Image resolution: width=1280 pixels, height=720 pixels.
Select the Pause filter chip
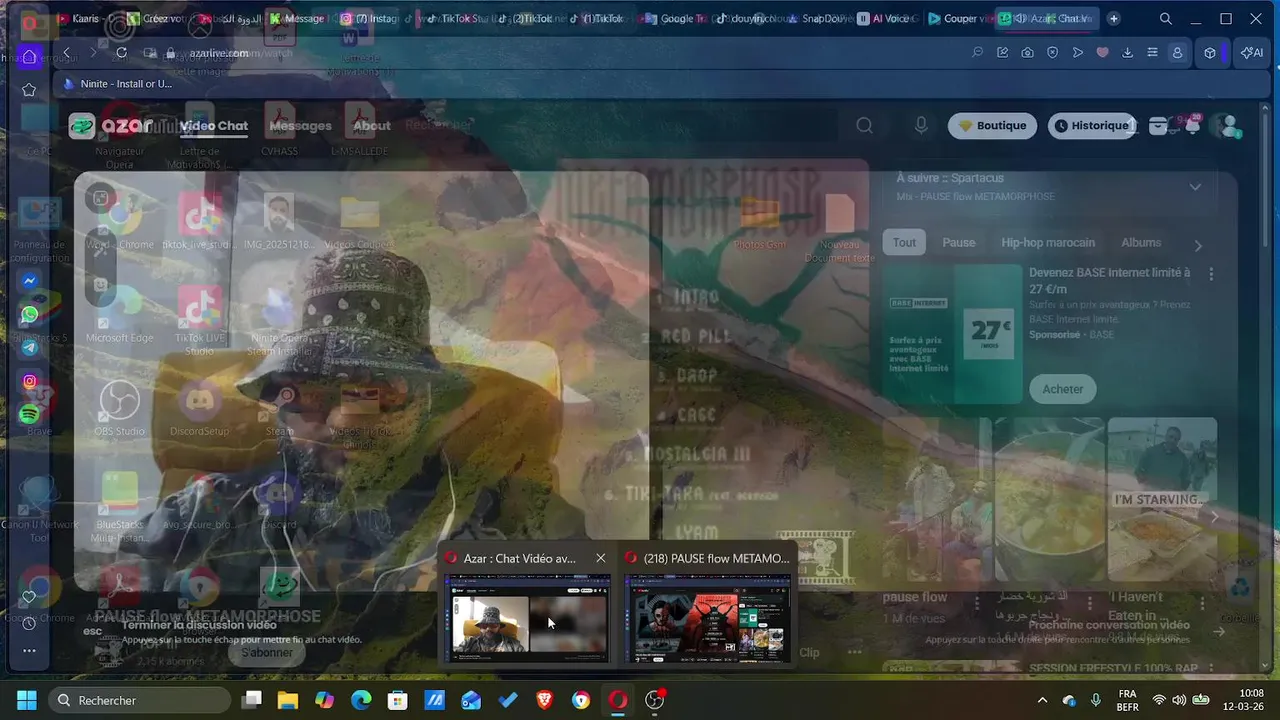958,242
